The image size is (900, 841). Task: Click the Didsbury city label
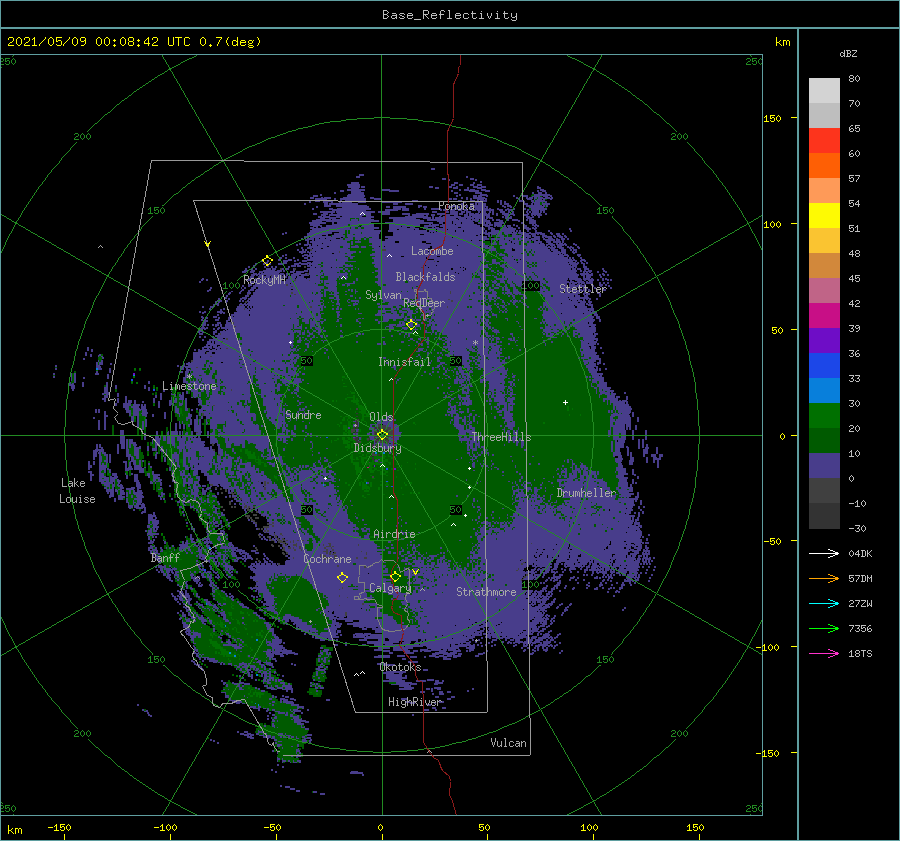[x=377, y=448]
